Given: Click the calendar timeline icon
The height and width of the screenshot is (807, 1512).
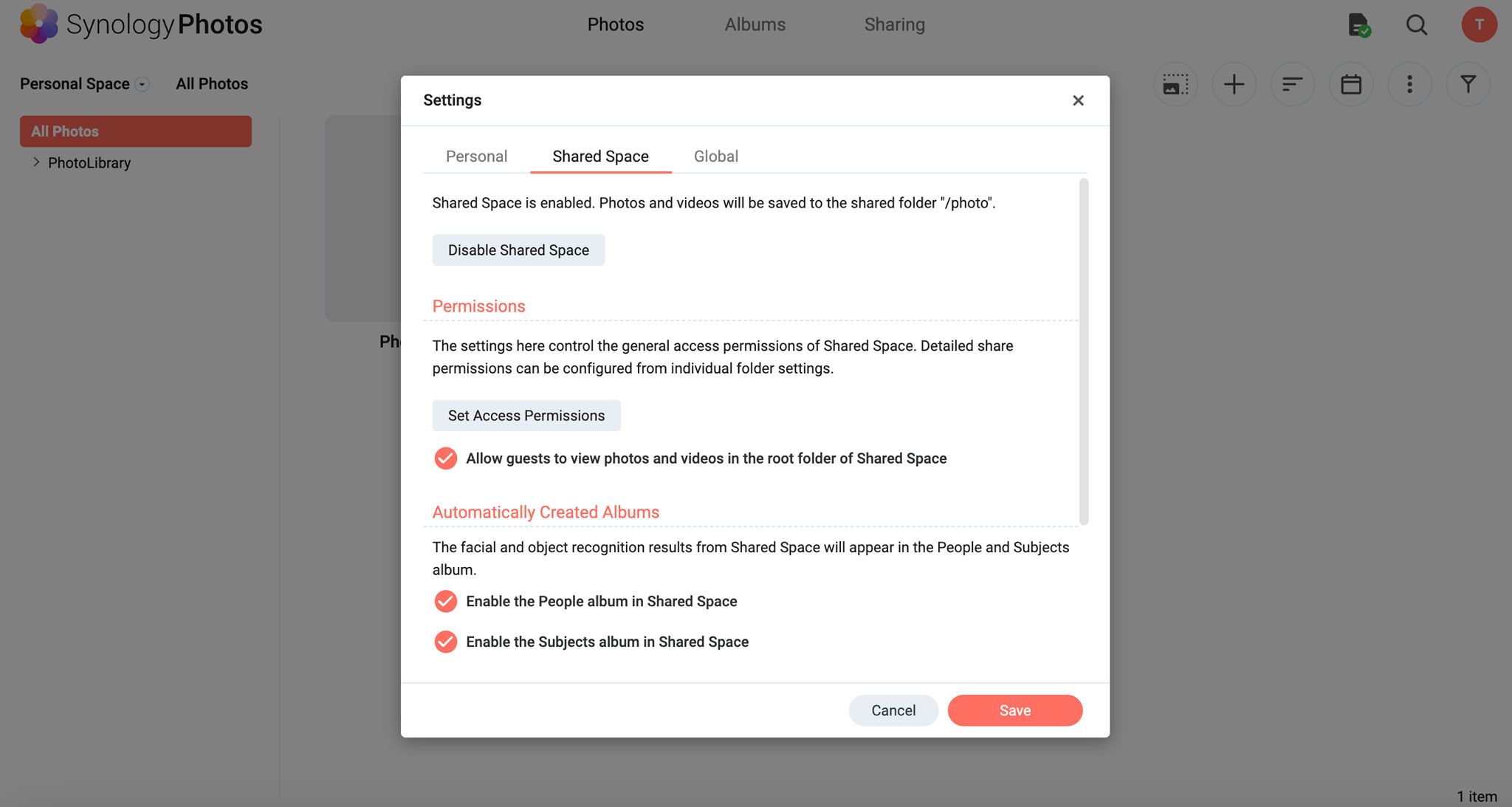Looking at the screenshot, I should [x=1351, y=84].
